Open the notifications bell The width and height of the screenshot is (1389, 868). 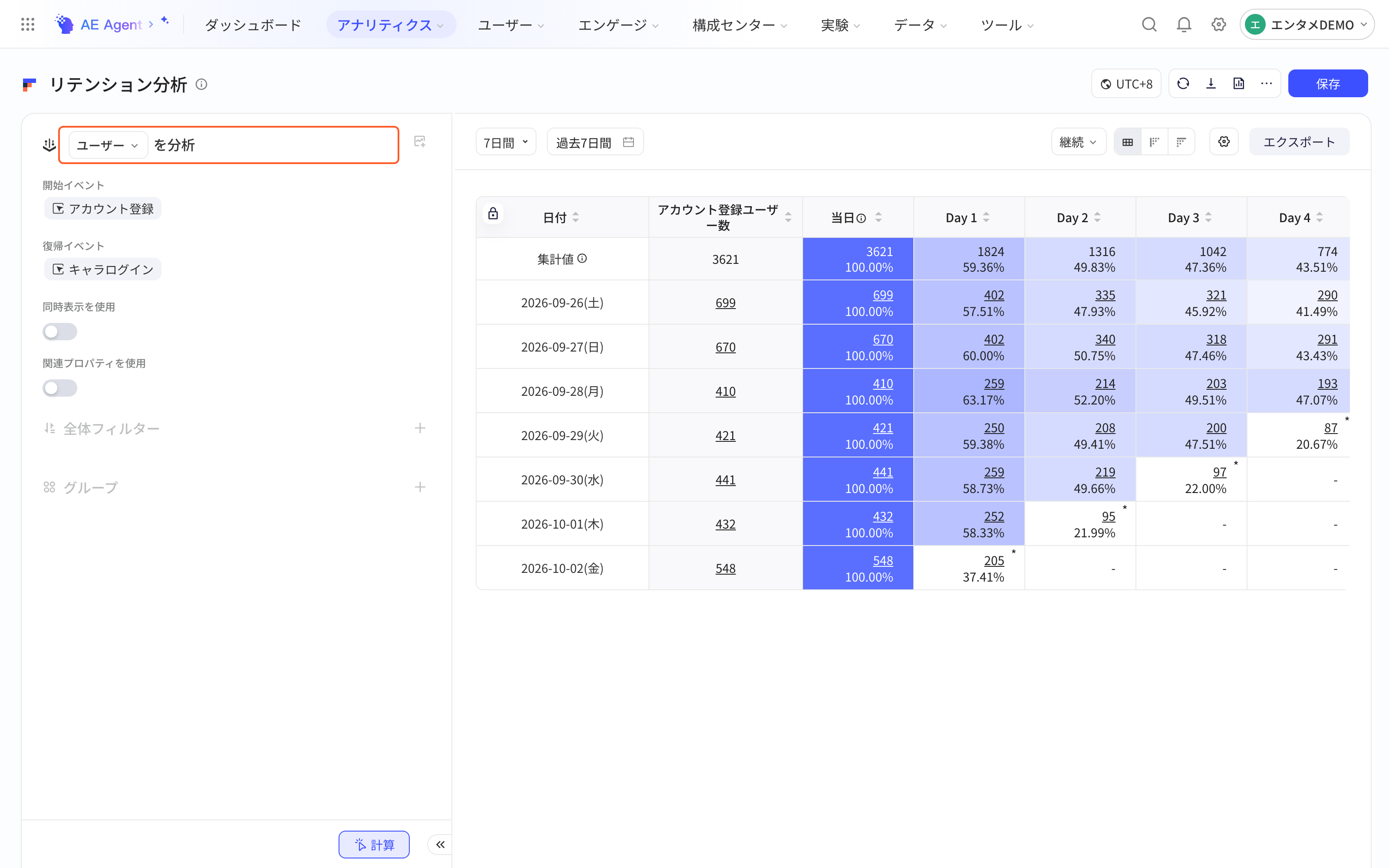pos(1184,25)
